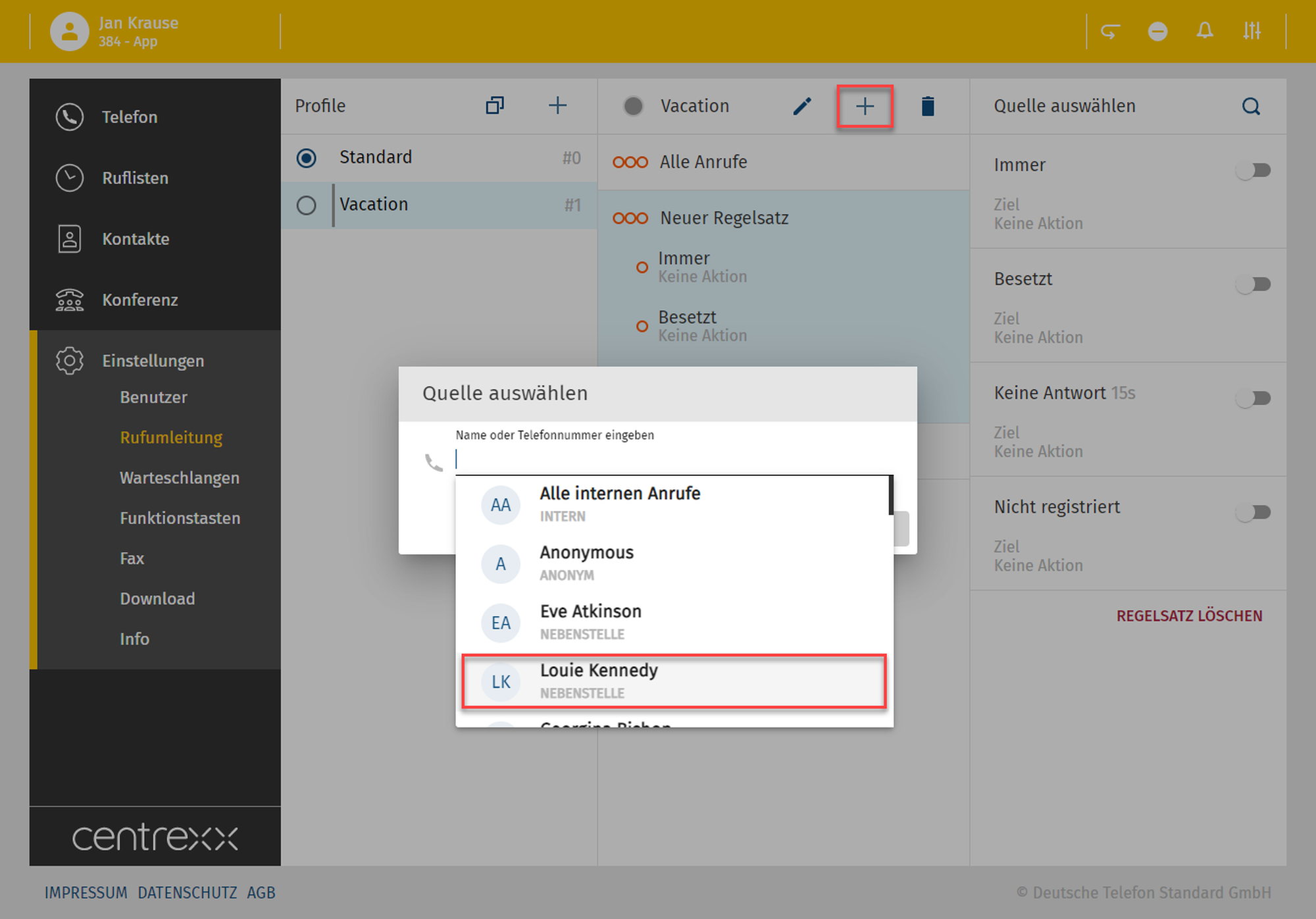The image size is (1316, 919).
Task: Click the pencil icon to edit Vacation
Action: click(x=801, y=106)
